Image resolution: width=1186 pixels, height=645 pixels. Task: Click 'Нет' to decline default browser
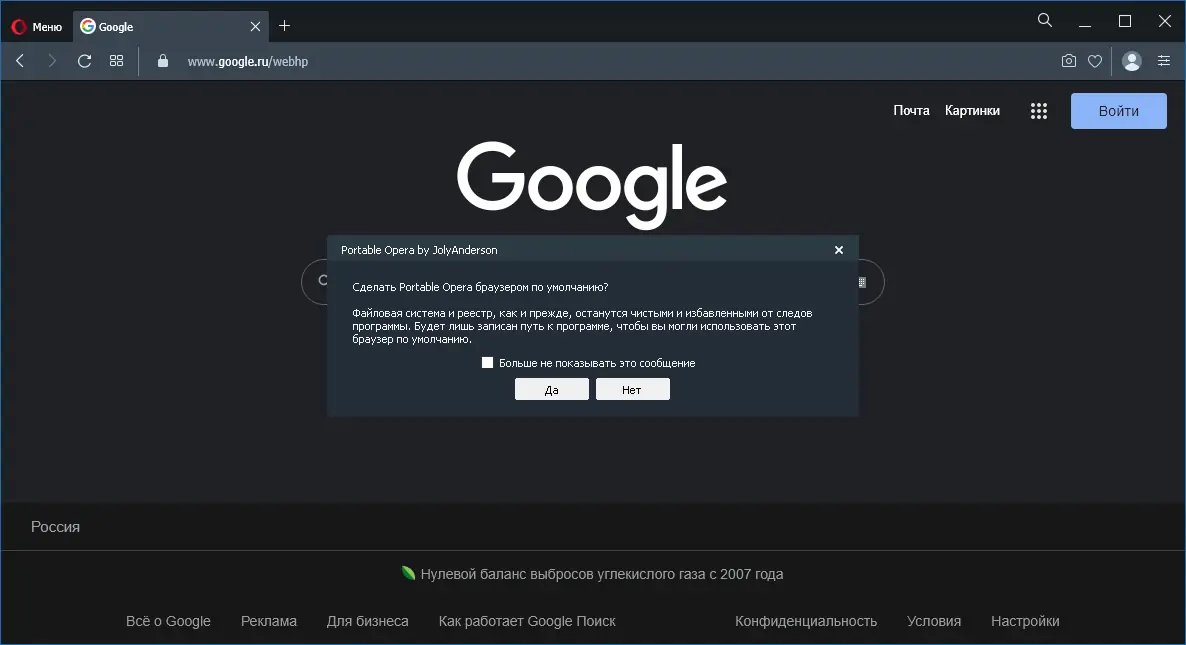[x=632, y=389]
